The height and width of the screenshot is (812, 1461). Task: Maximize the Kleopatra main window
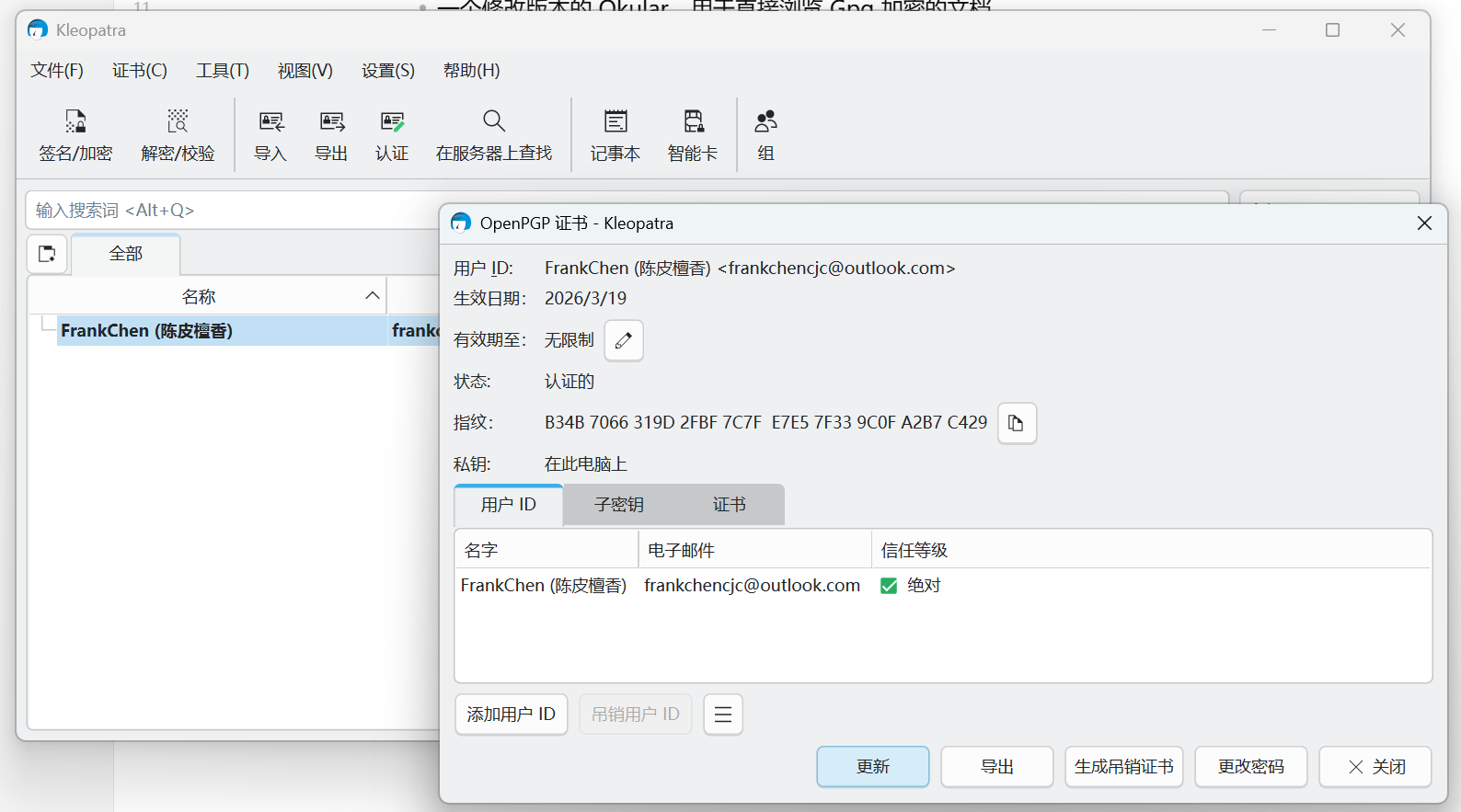(1332, 30)
